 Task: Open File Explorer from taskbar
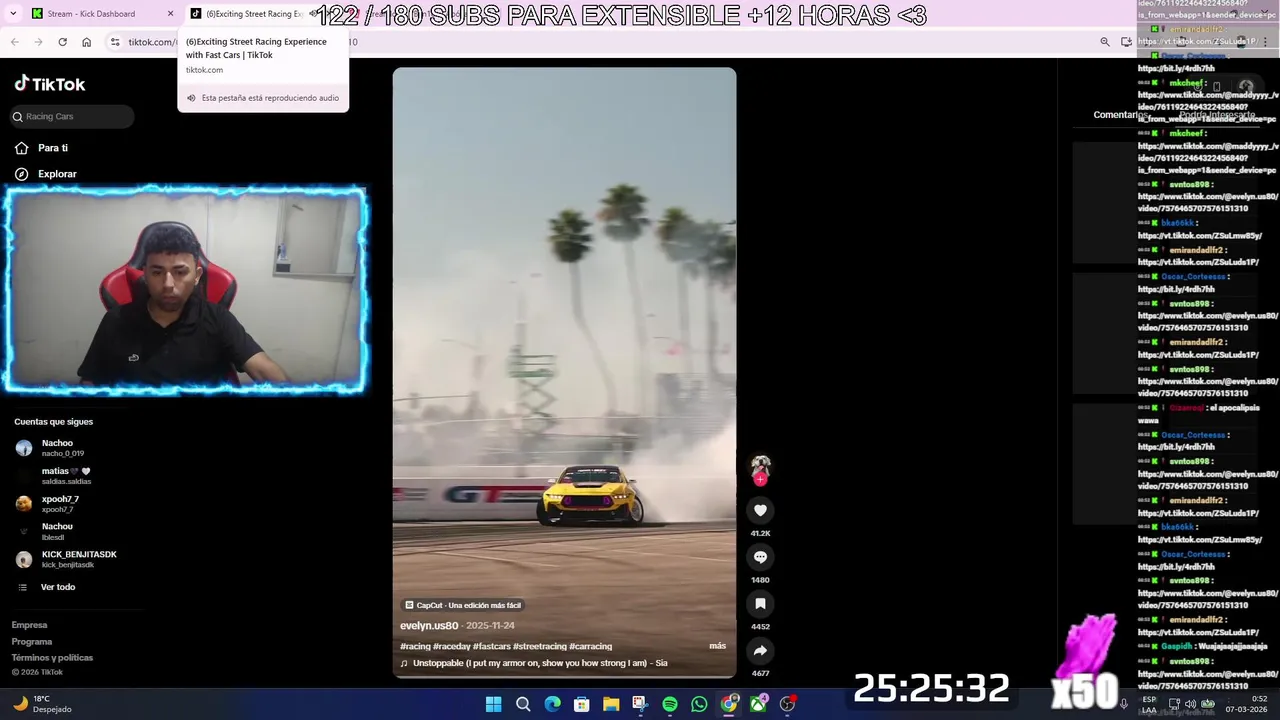coord(611,704)
